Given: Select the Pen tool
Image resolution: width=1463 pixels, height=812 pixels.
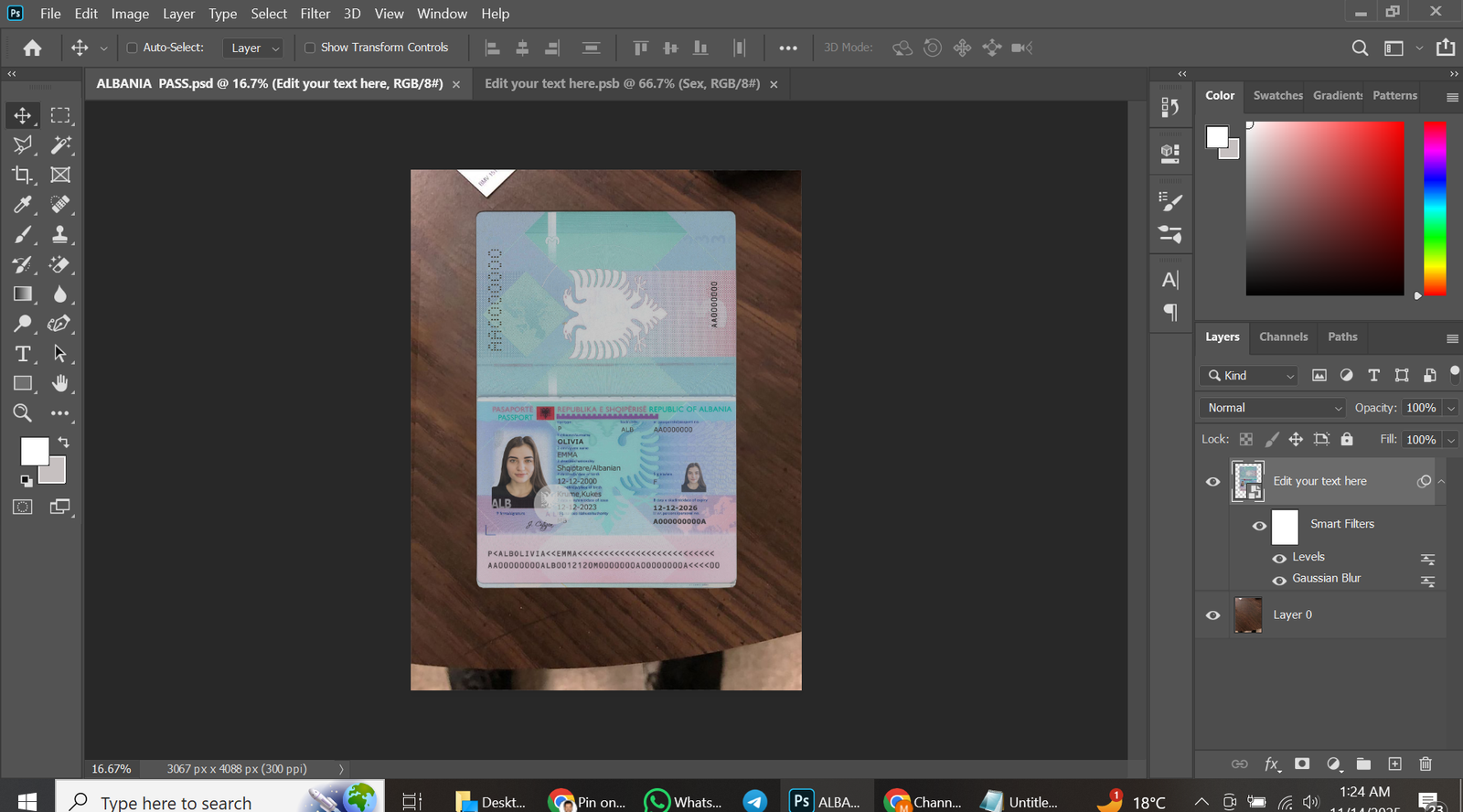Looking at the screenshot, I should tap(60, 324).
